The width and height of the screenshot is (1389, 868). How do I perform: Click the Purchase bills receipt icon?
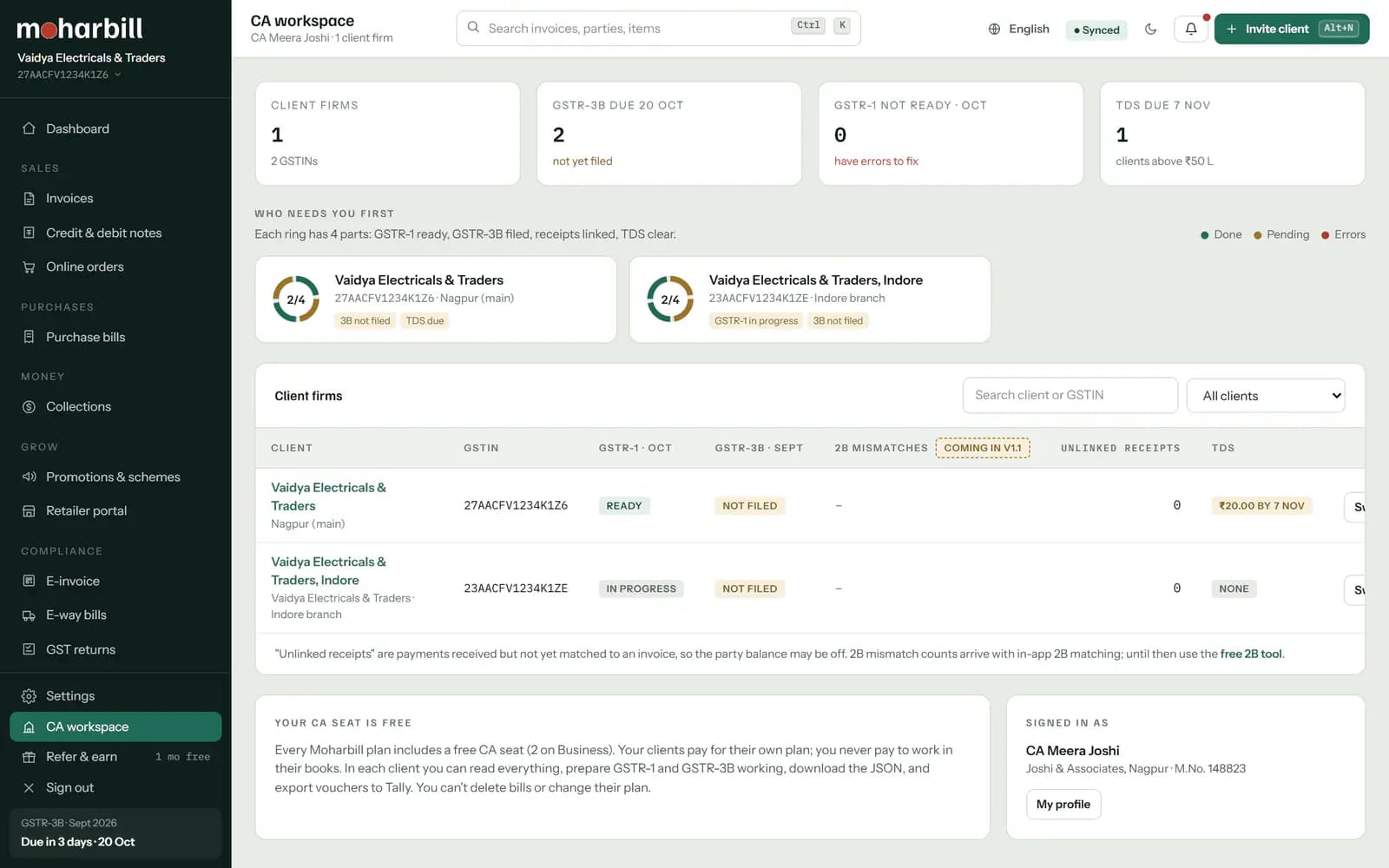point(29,337)
